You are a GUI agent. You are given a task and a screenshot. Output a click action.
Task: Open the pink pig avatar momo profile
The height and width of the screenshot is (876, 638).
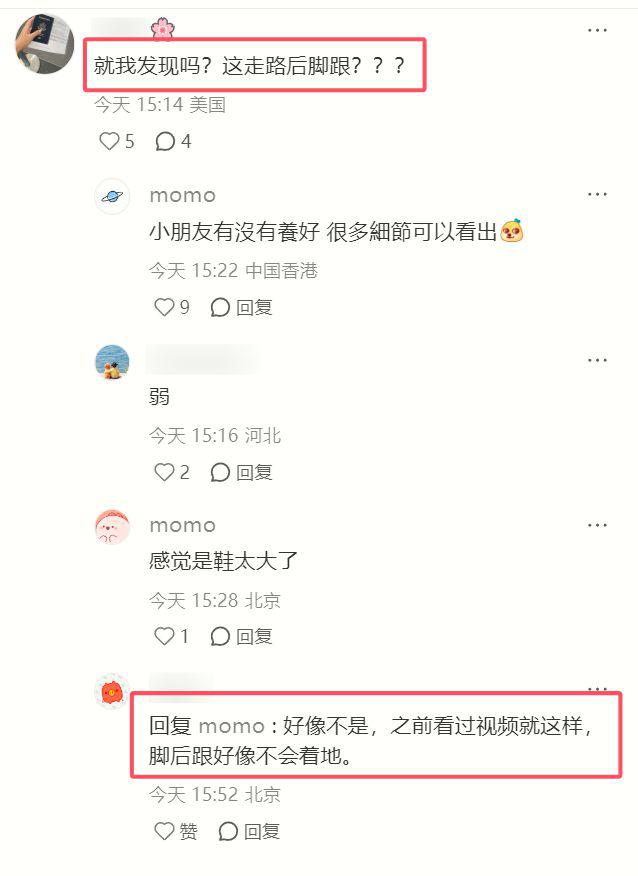[x=112, y=527]
